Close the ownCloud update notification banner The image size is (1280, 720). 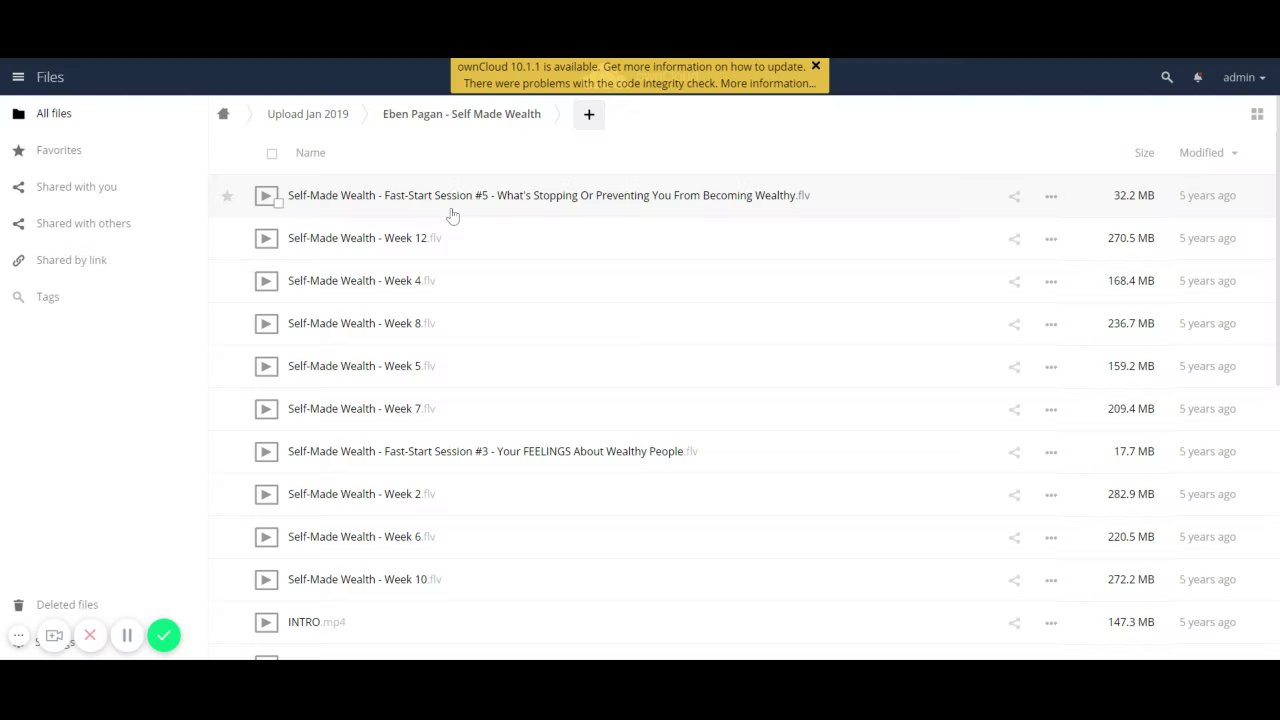(816, 66)
